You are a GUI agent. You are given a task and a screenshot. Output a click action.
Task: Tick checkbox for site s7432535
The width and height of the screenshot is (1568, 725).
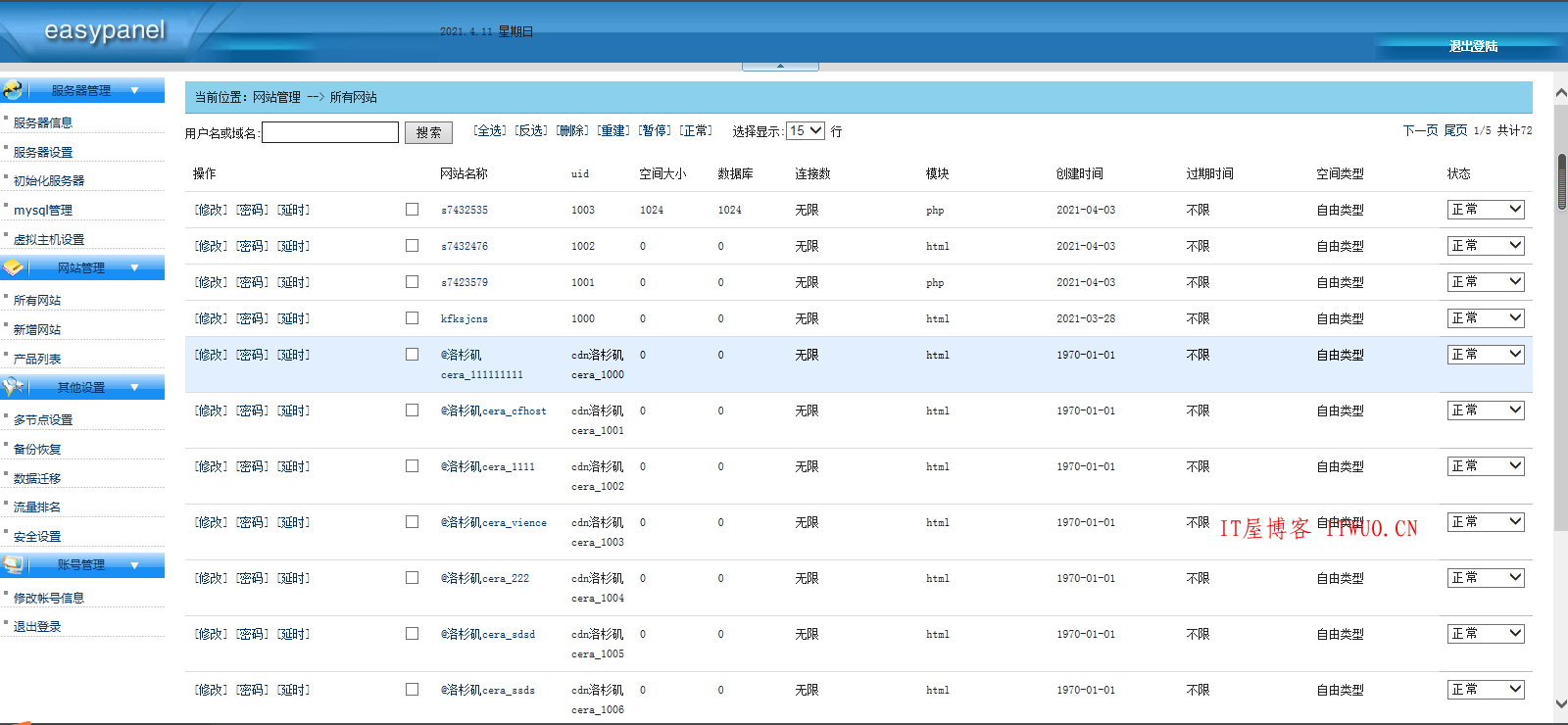(x=412, y=209)
